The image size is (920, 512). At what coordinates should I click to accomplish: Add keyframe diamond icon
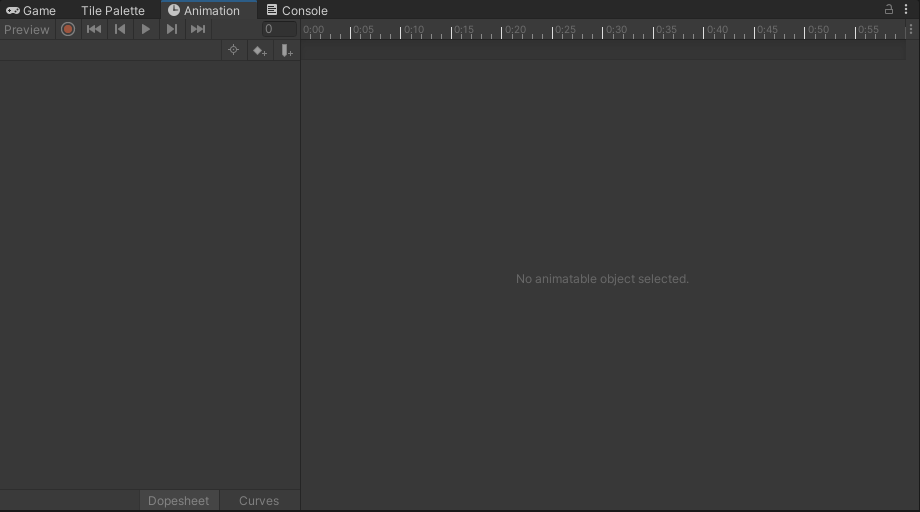pos(260,50)
